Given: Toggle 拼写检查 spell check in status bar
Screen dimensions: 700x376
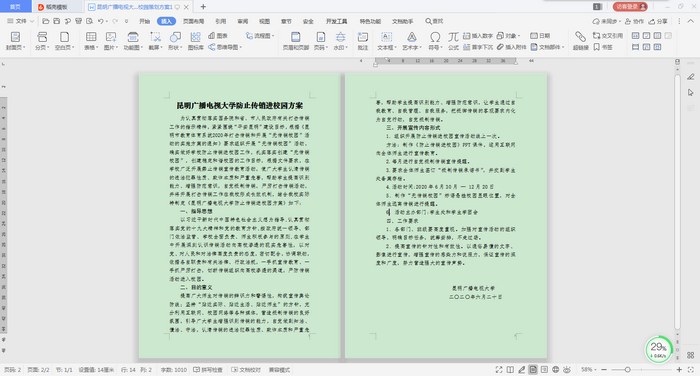Looking at the screenshot, I should point(208,370).
